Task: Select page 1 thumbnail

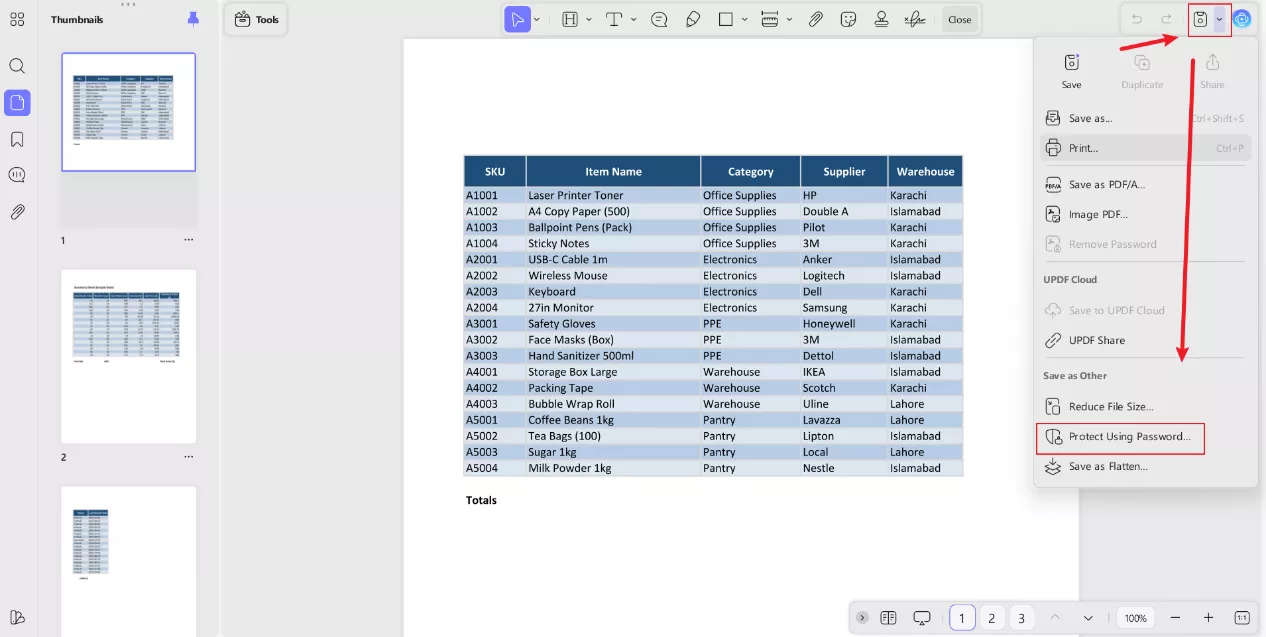Action: click(129, 112)
